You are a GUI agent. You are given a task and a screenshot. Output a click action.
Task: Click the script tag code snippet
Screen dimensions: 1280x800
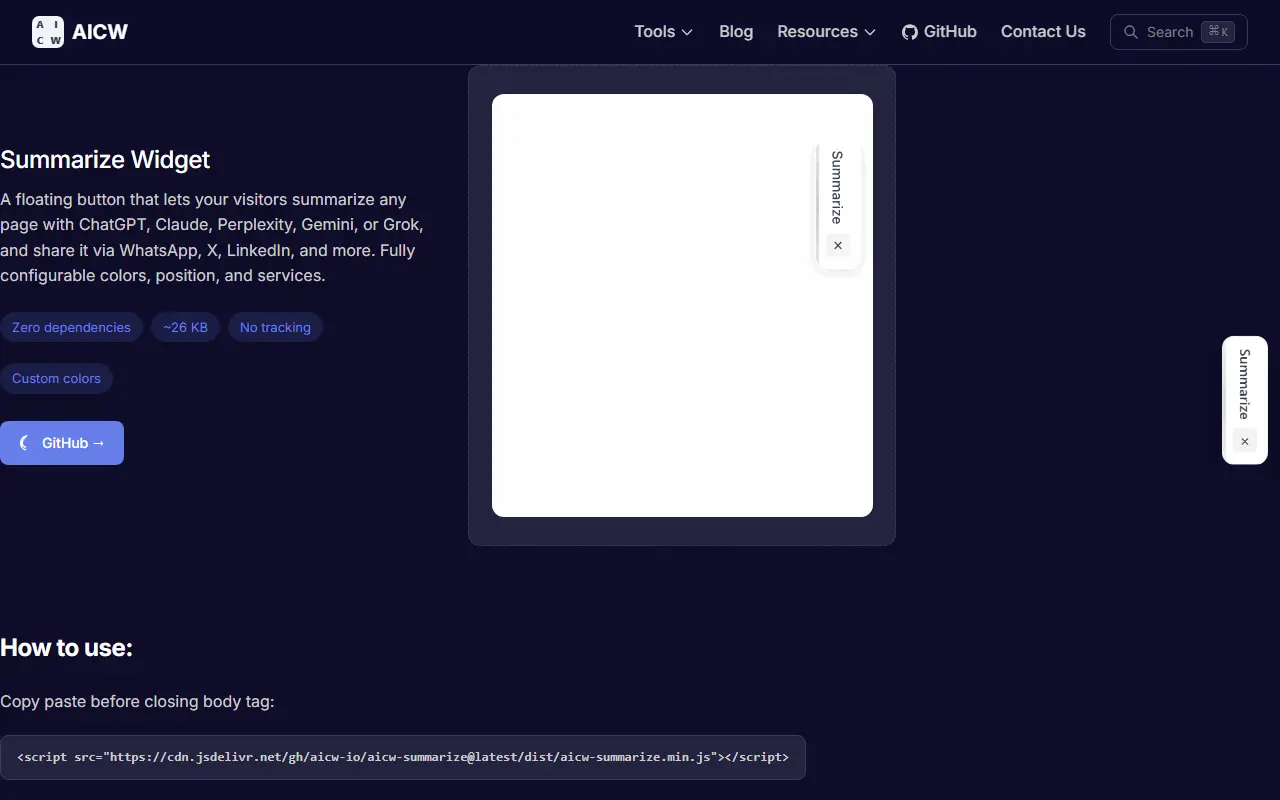(x=403, y=757)
